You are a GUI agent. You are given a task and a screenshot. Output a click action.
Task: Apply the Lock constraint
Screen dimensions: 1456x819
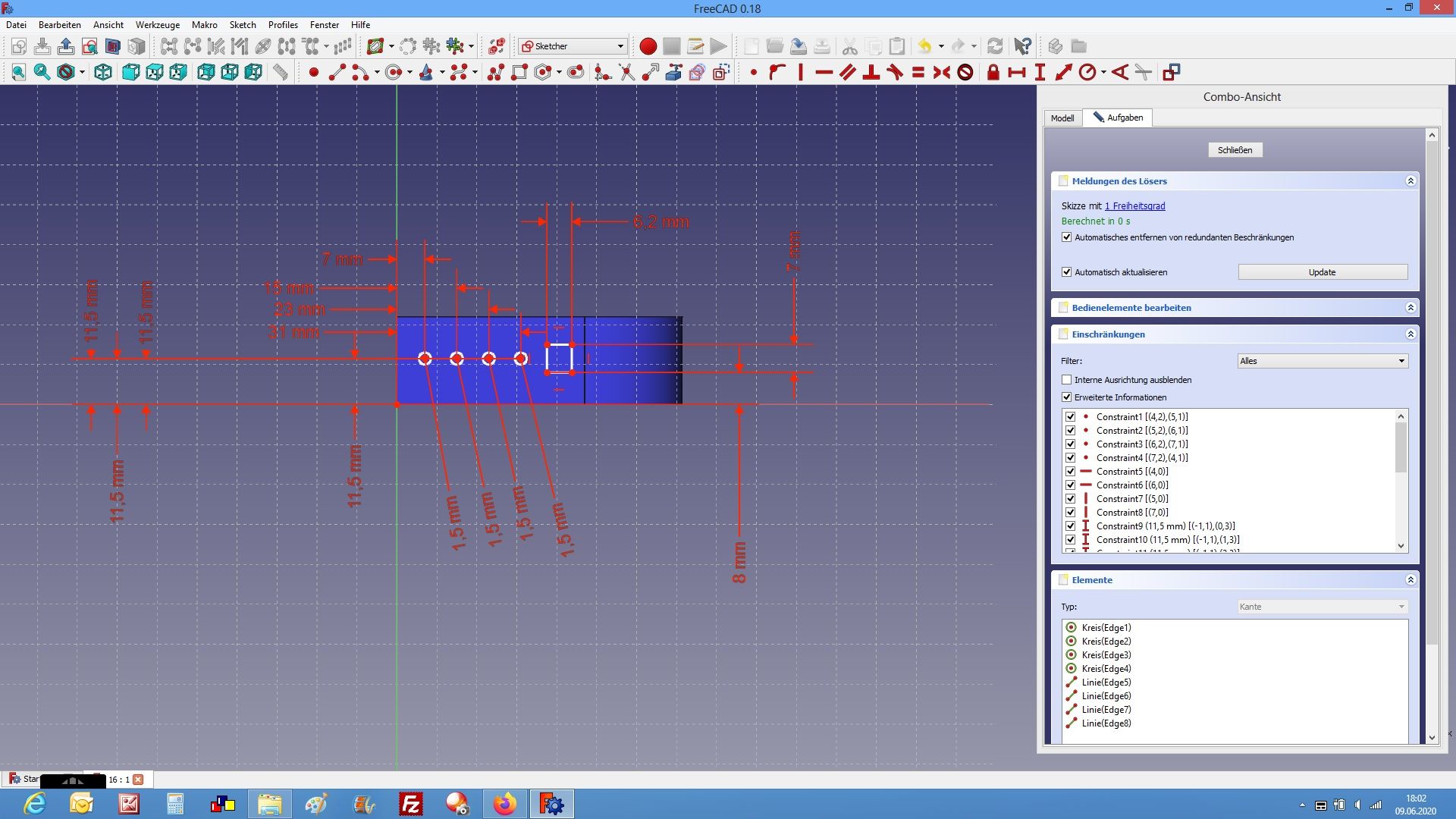pos(993,72)
